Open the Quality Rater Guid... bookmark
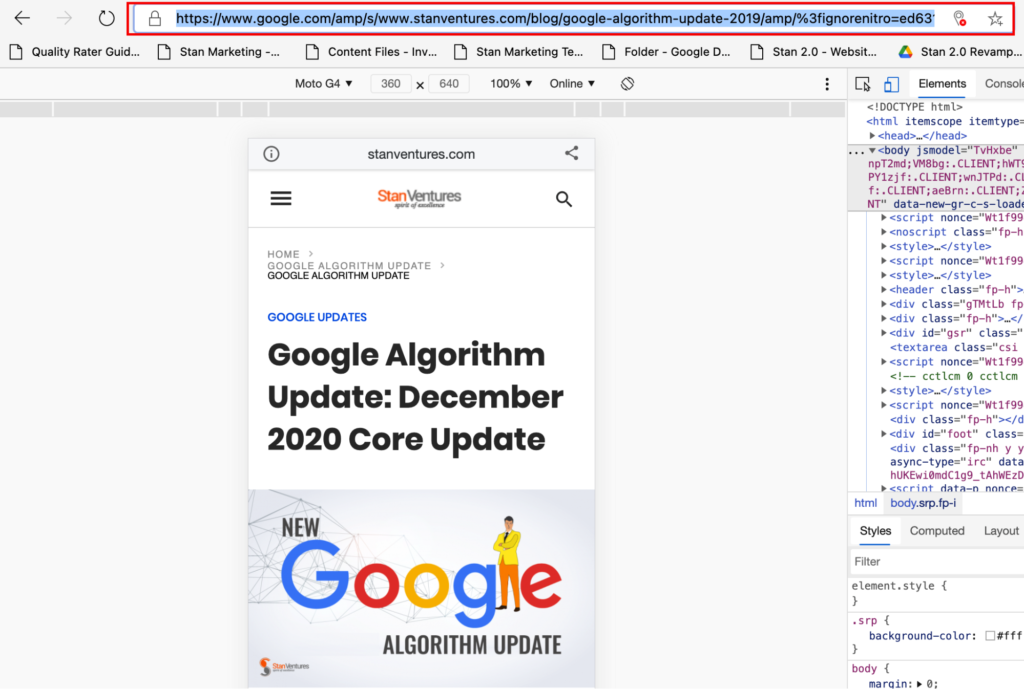Screen dimensions: 1024x689 pos(74,52)
